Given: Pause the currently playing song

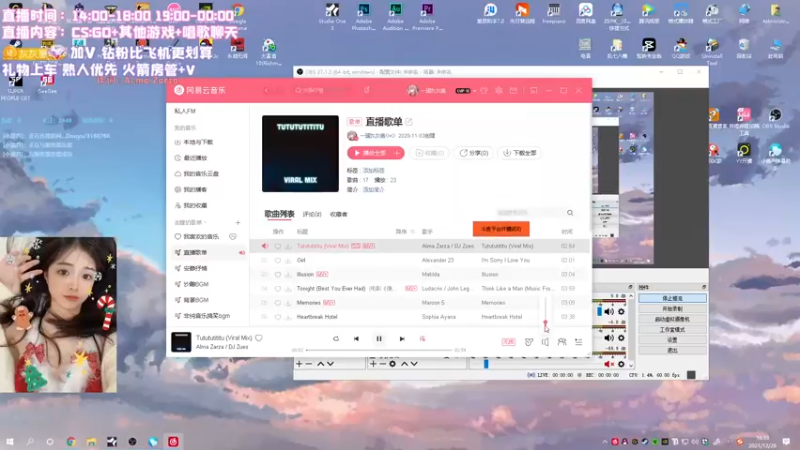Looking at the screenshot, I should click(379, 339).
